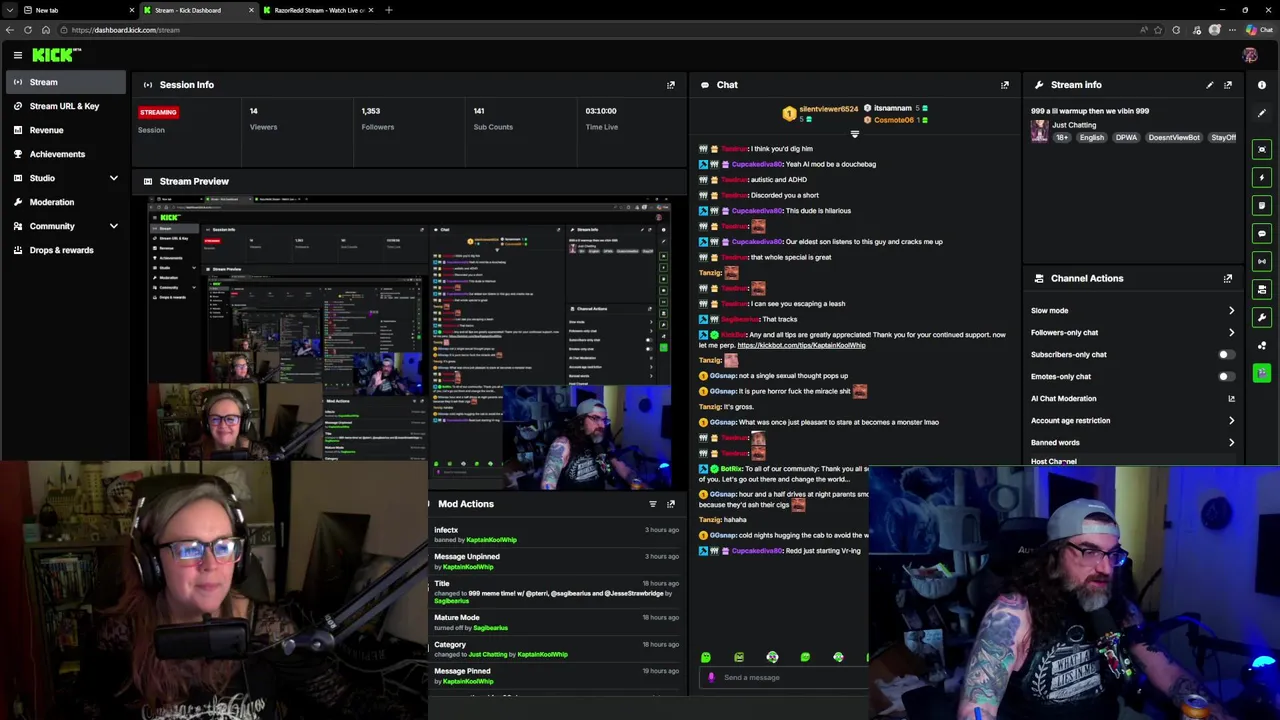The image size is (1280, 720).
Task: Collapse the chat leaderboard arrow
Action: pyautogui.click(x=854, y=134)
